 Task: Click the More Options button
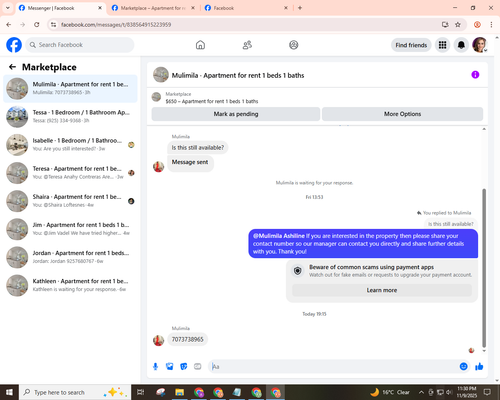402,114
